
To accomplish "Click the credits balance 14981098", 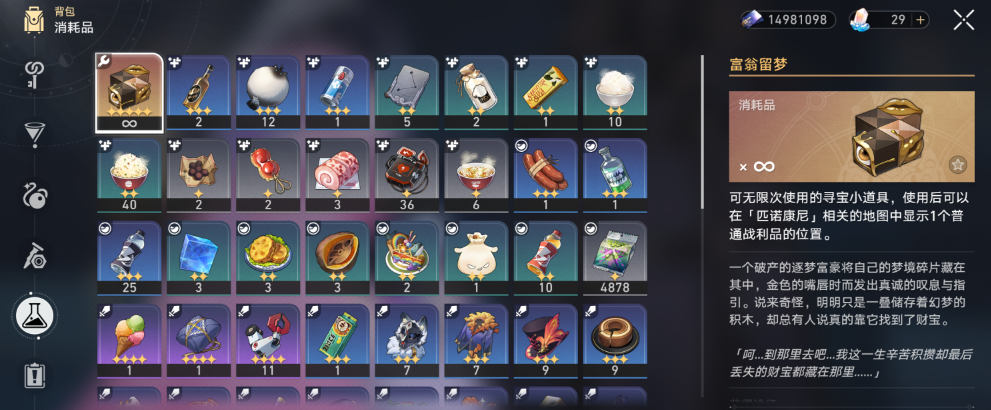I will (787, 20).
